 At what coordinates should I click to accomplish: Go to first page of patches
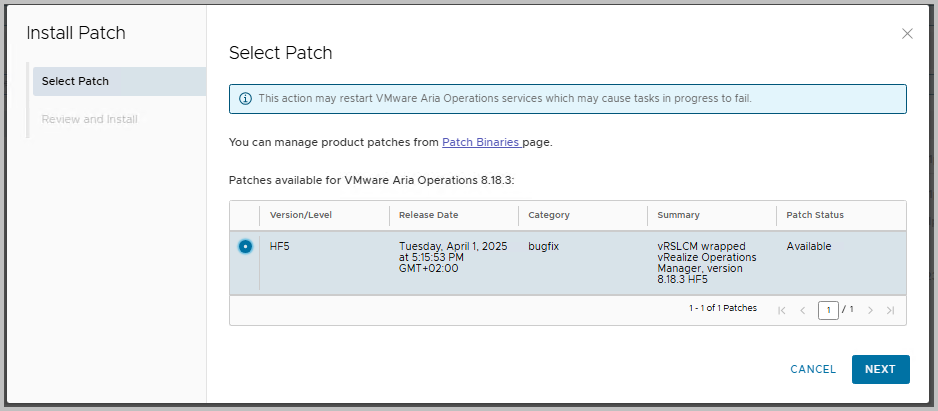point(782,310)
